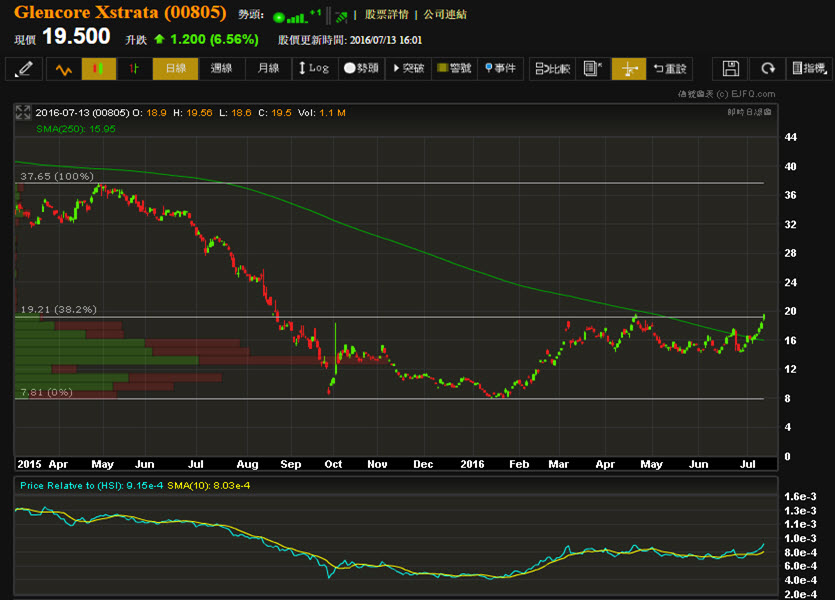Viewport: 835px width, 600px height.
Task: Toggle the 突破 breakout signals
Action: (x=408, y=69)
